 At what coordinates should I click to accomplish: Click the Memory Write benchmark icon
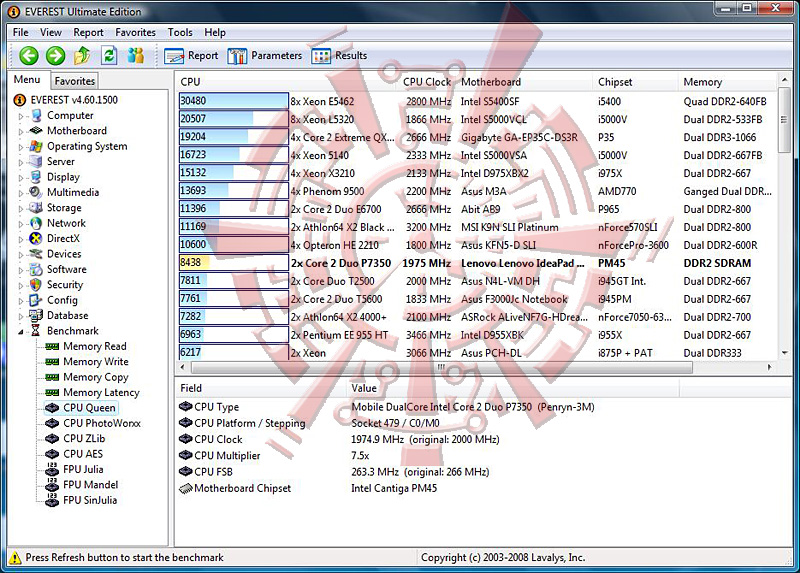52,362
